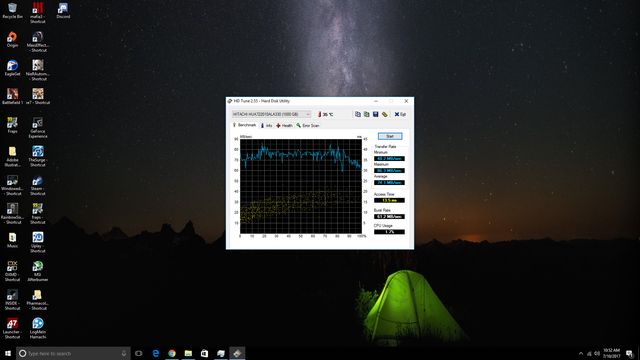The height and width of the screenshot is (360, 640).
Task: Open the hard drive selection dropdown
Action: 271,114
